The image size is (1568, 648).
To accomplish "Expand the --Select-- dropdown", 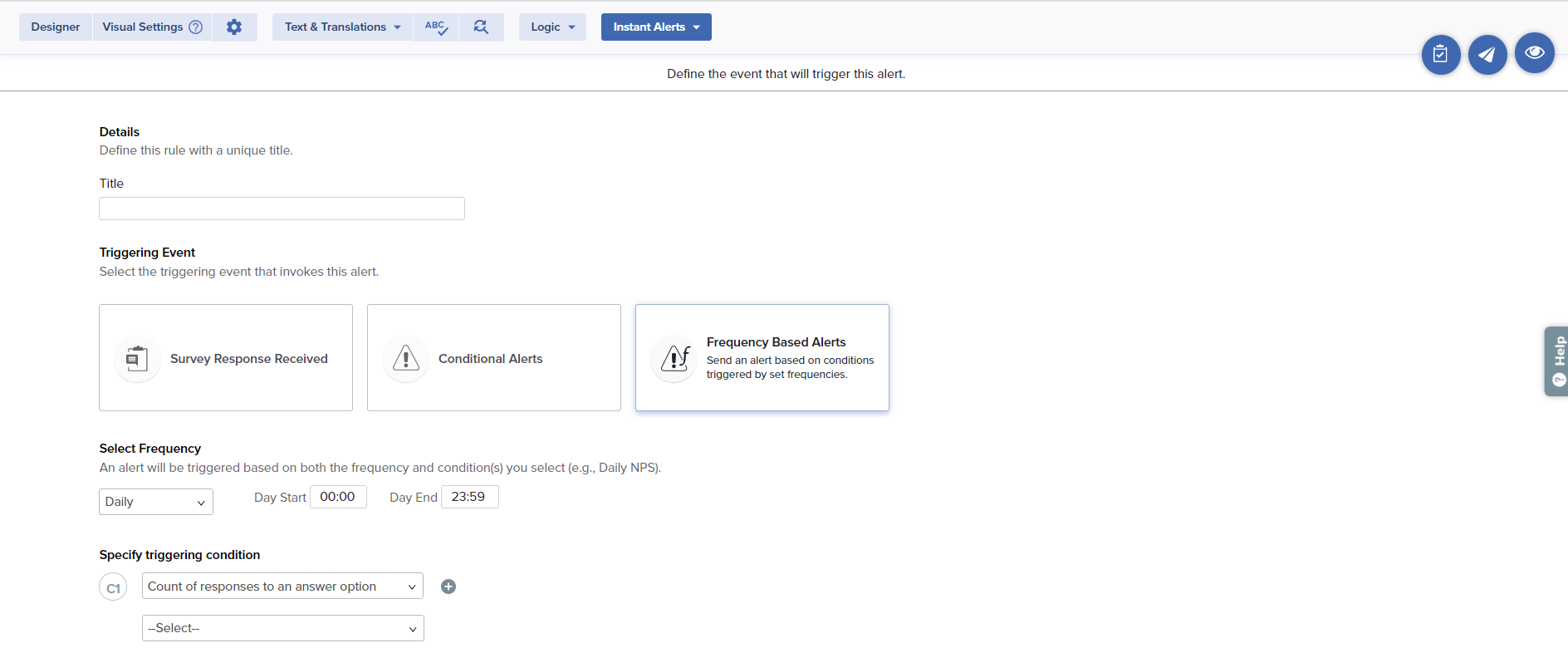I will click(282, 628).
